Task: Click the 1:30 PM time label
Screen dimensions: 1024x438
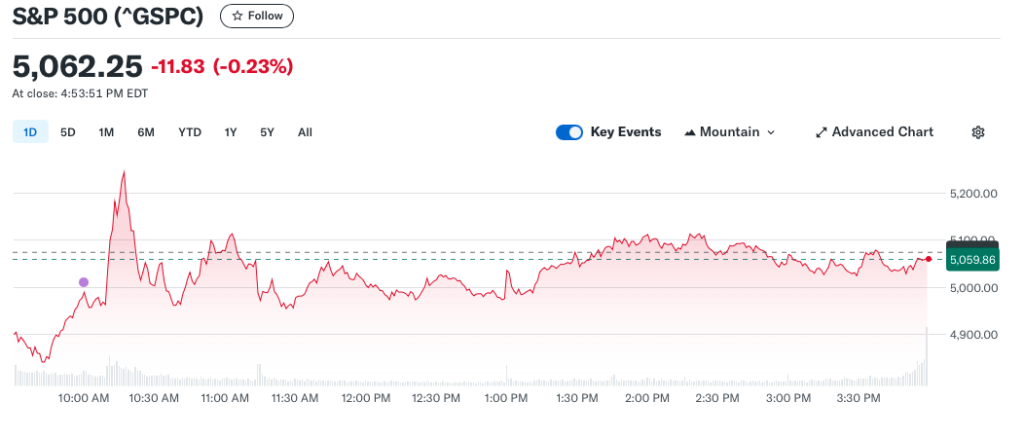Action: 575,398
